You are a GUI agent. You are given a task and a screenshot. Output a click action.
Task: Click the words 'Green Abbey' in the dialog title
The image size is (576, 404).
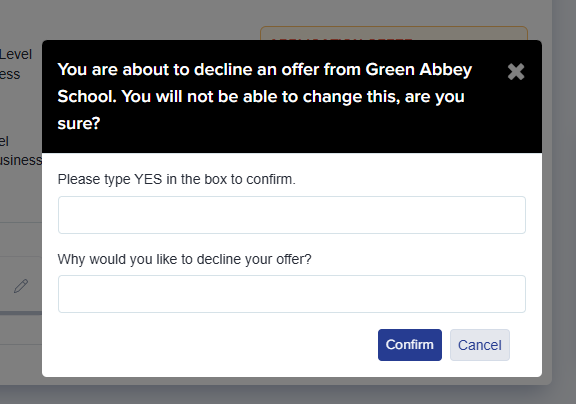coord(419,69)
